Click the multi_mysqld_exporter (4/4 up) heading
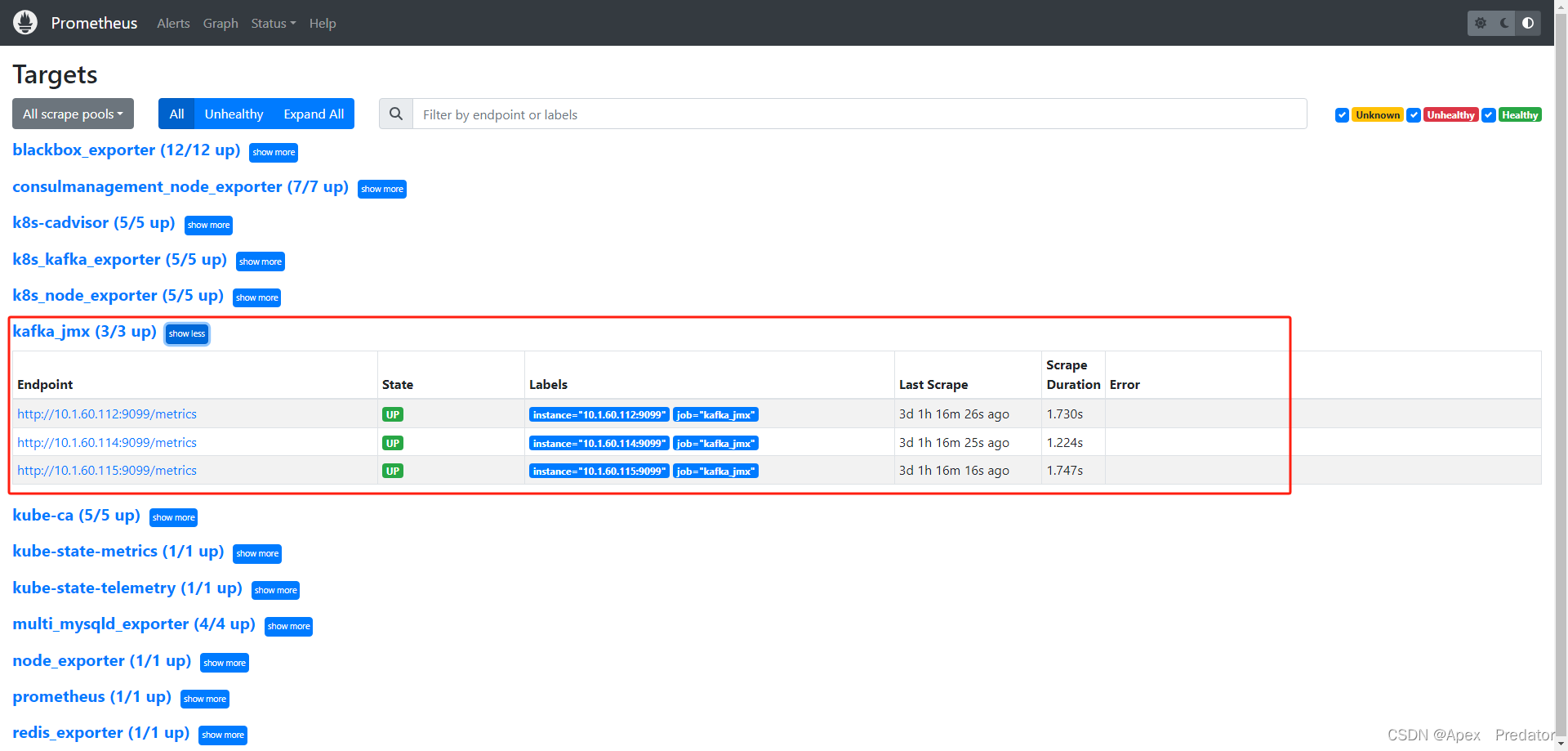The width and height of the screenshot is (1568, 751). click(x=134, y=624)
